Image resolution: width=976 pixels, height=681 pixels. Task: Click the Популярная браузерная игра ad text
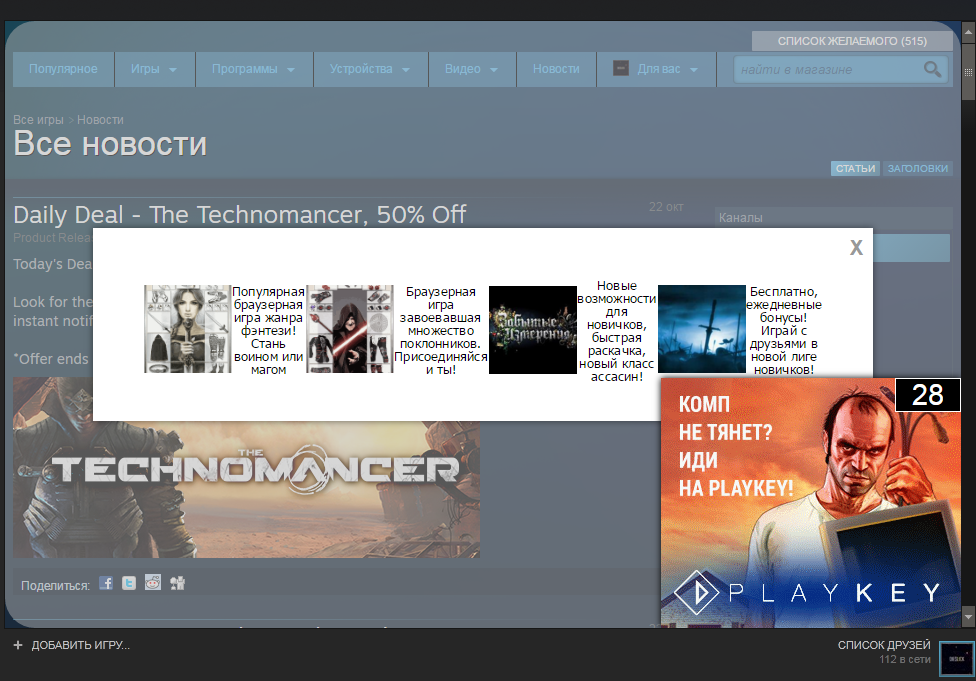point(268,331)
